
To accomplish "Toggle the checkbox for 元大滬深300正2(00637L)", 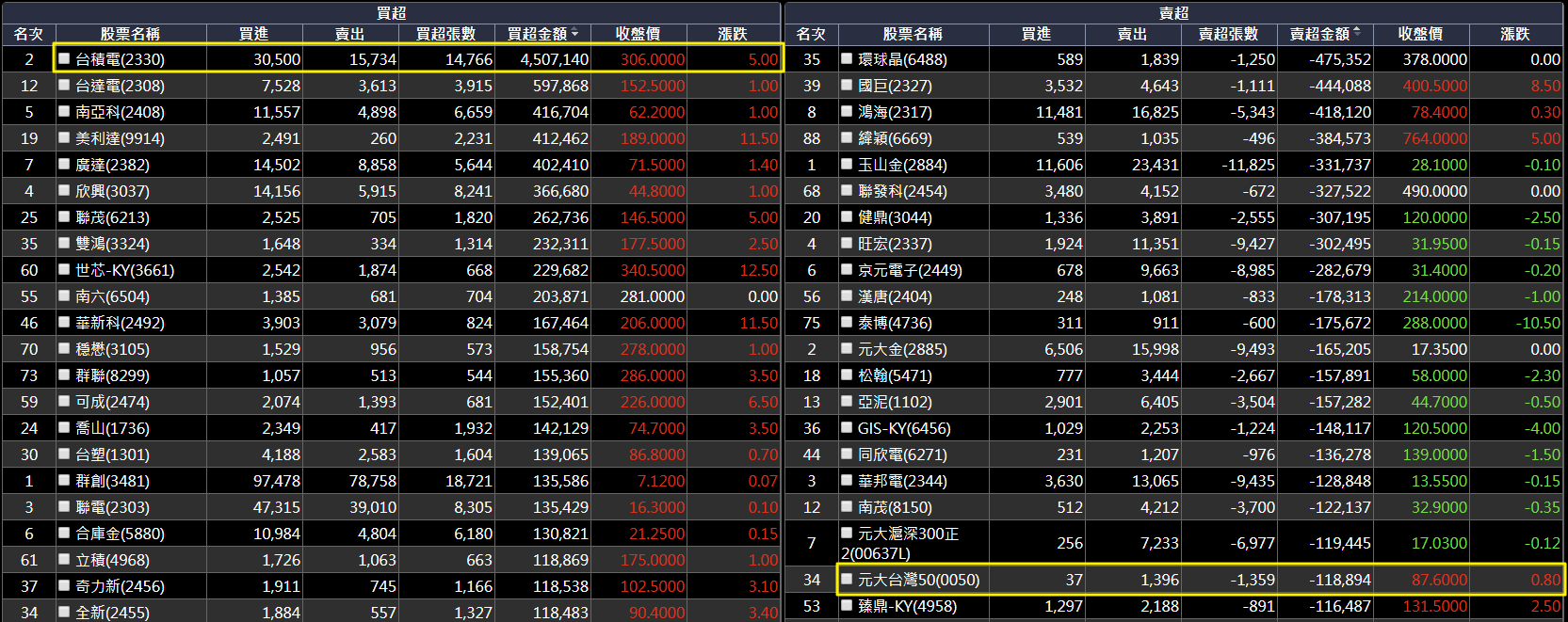I will (847, 533).
